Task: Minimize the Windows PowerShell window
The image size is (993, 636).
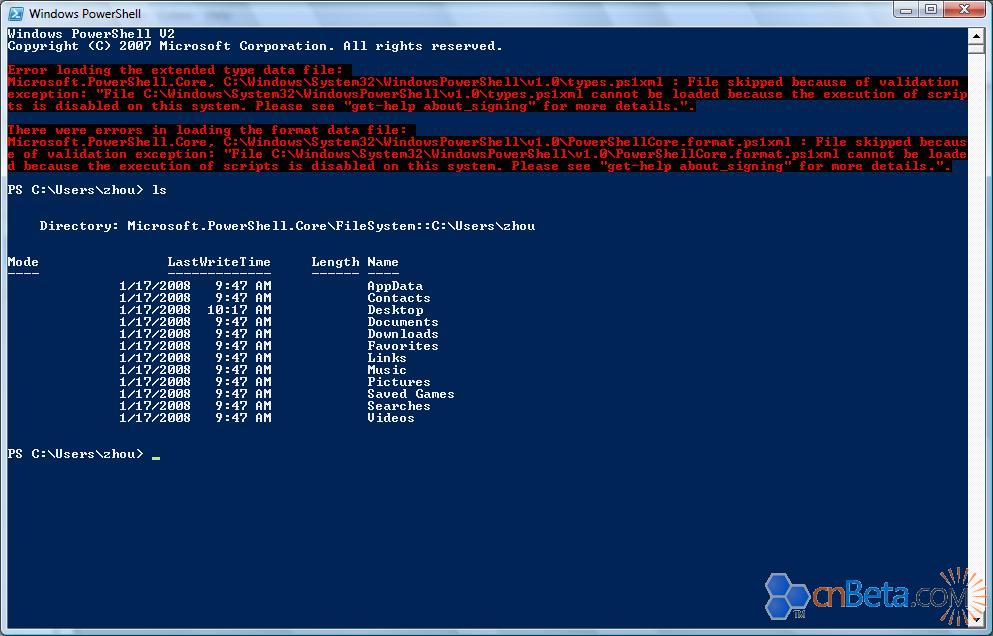Action: click(x=906, y=10)
